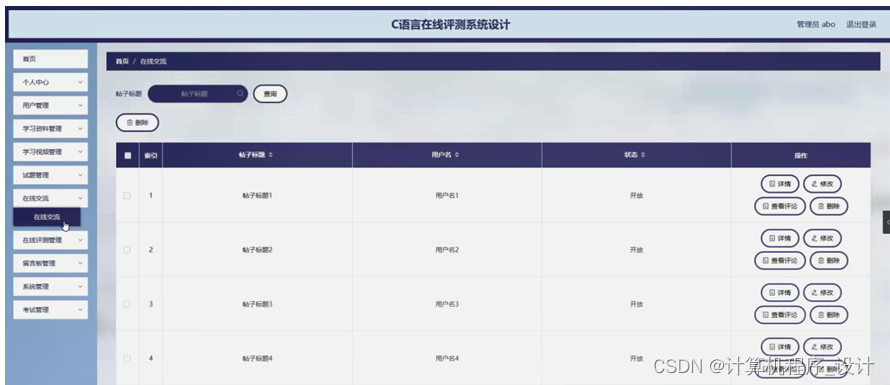Click 修改 for 帖子标题2

tap(822, 238)
